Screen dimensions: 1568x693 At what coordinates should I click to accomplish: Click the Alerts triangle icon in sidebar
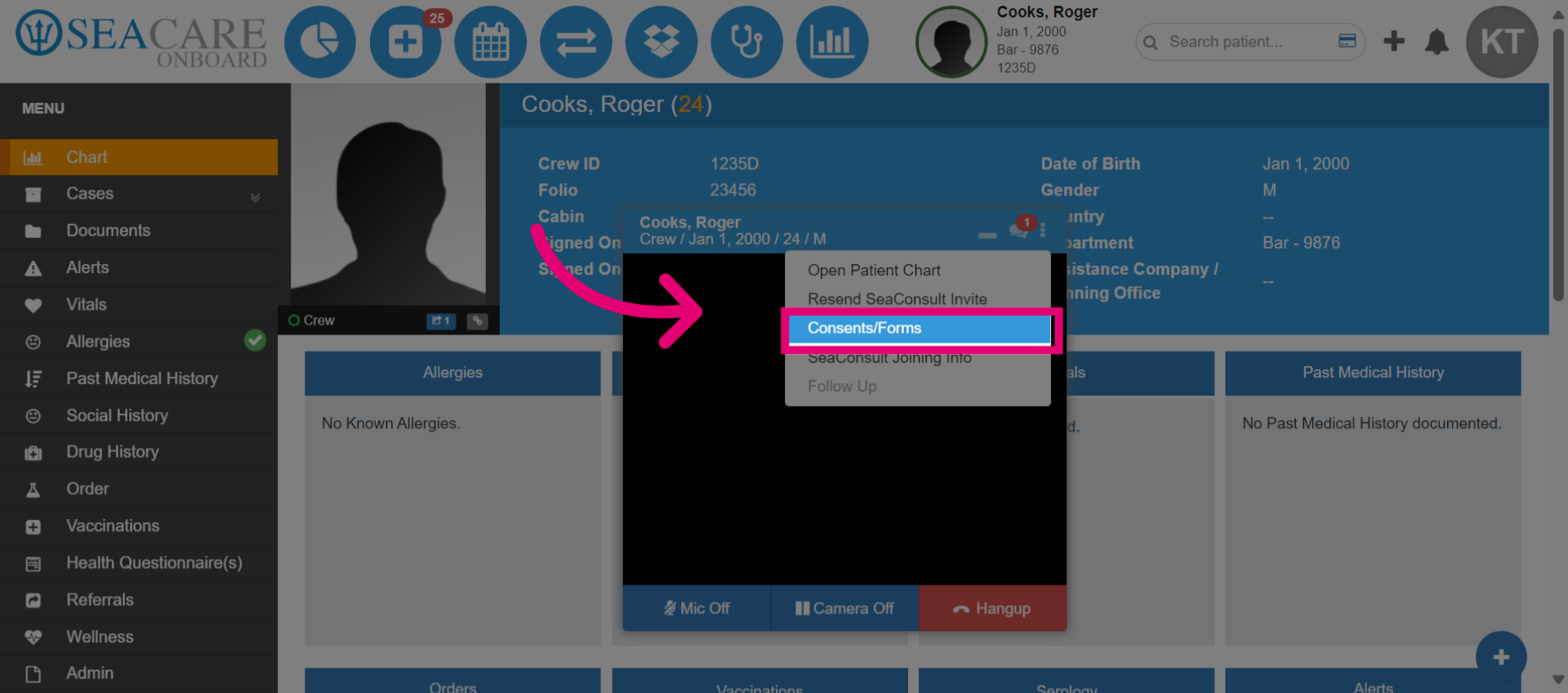pyautogui.click(x=33, y=268)
